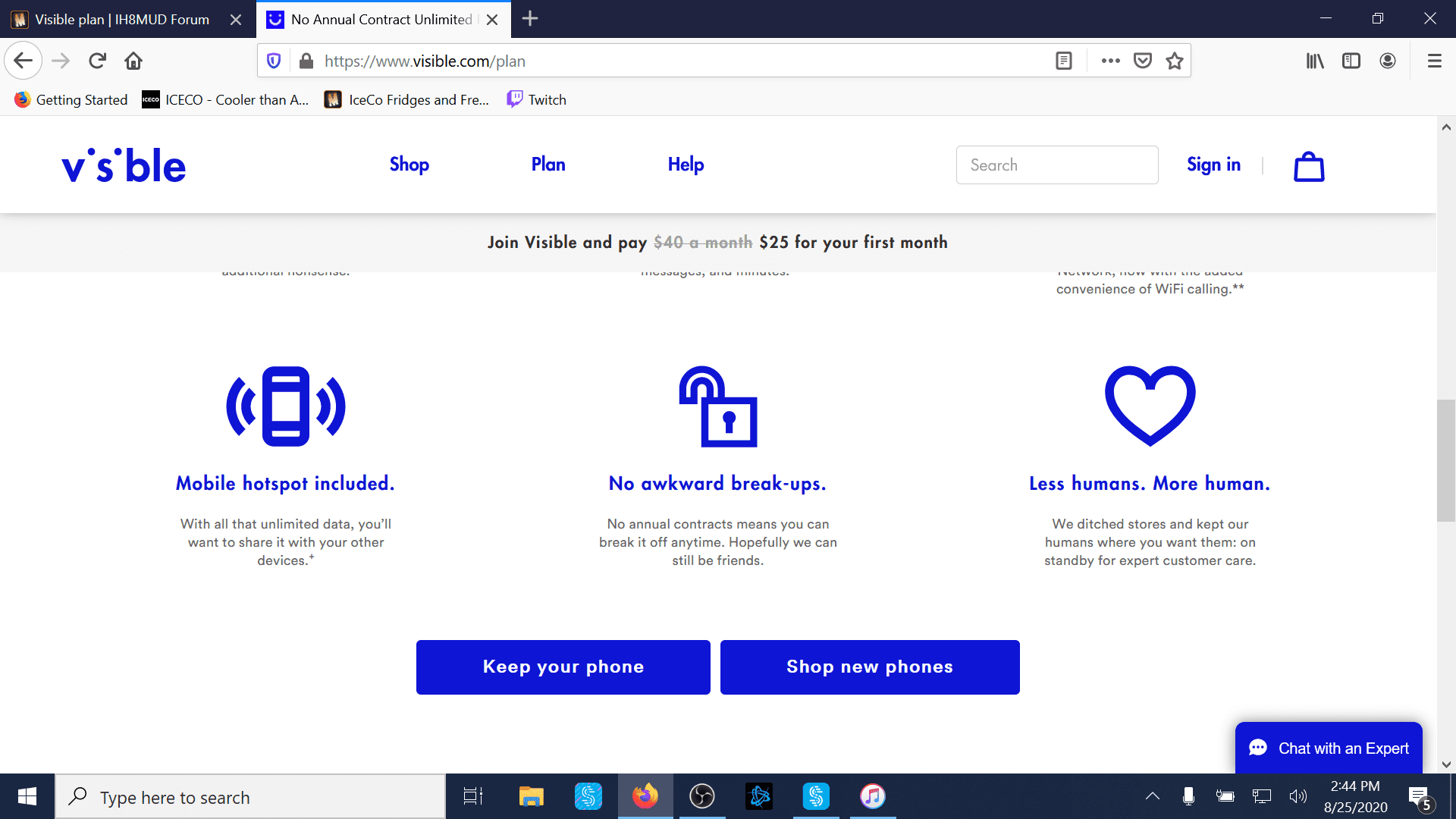This screenshot has width=1456, height=819.
Task: Open the Windows Start menu
Action: (x=27, y=796)
